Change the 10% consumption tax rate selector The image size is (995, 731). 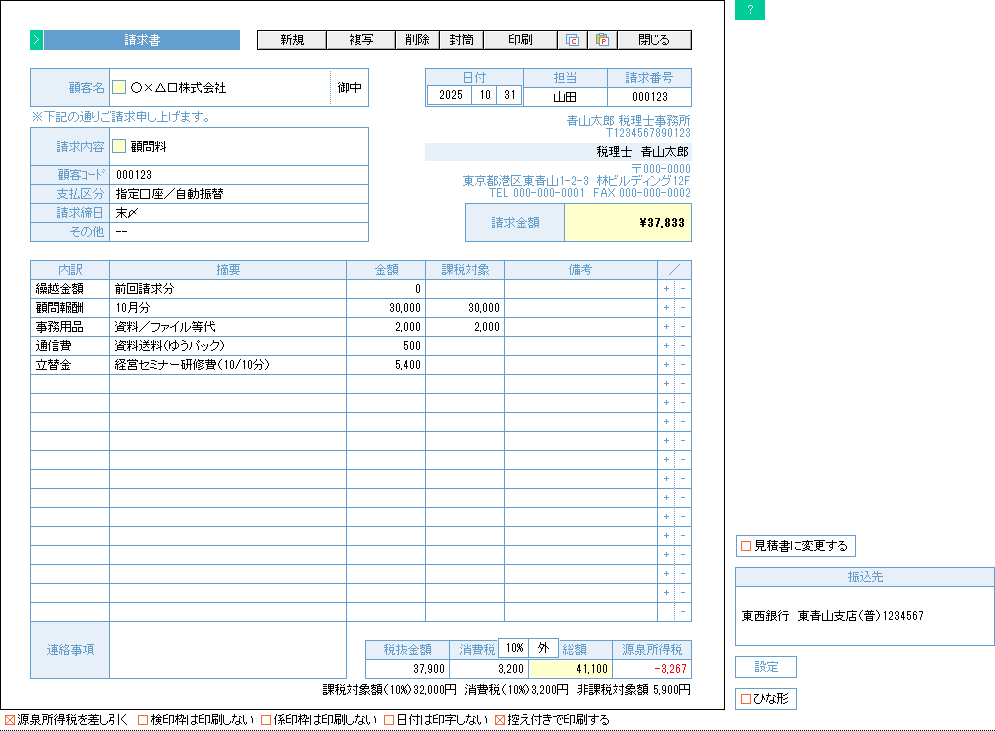pyautogui.click(x=514, y=648)
